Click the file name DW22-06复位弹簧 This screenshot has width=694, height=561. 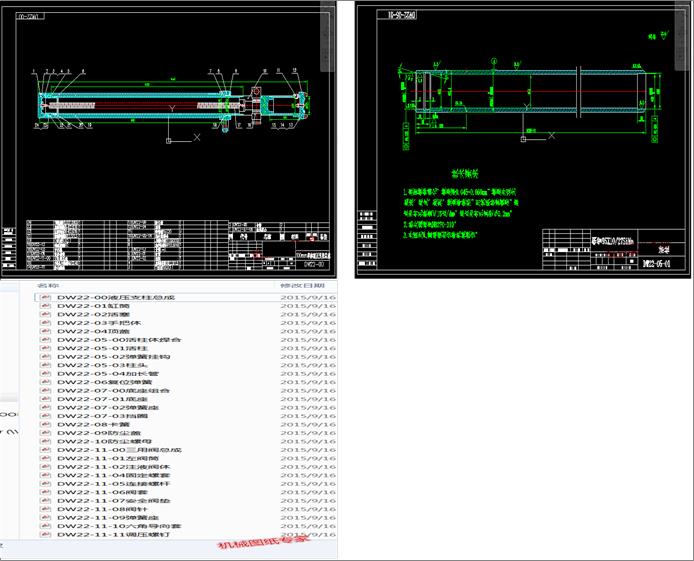pos(104,382)
